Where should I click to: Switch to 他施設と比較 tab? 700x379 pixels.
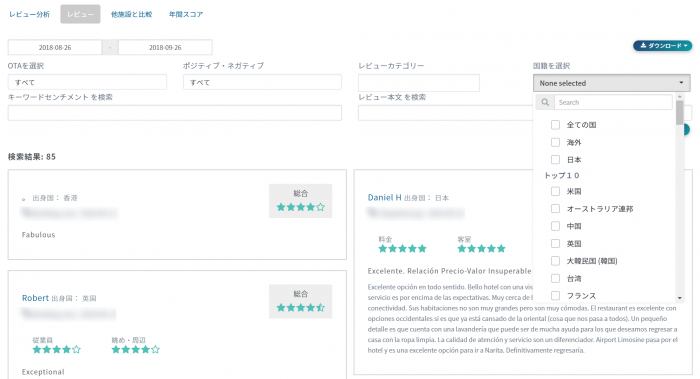[132, 14]
